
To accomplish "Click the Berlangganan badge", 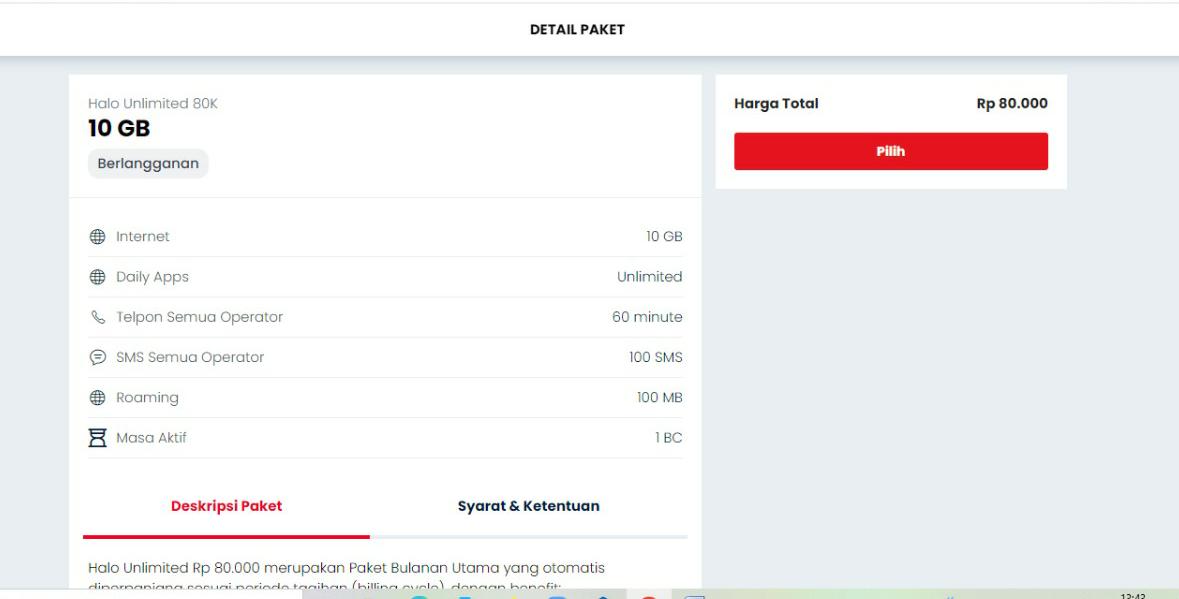I will point(148,163).
